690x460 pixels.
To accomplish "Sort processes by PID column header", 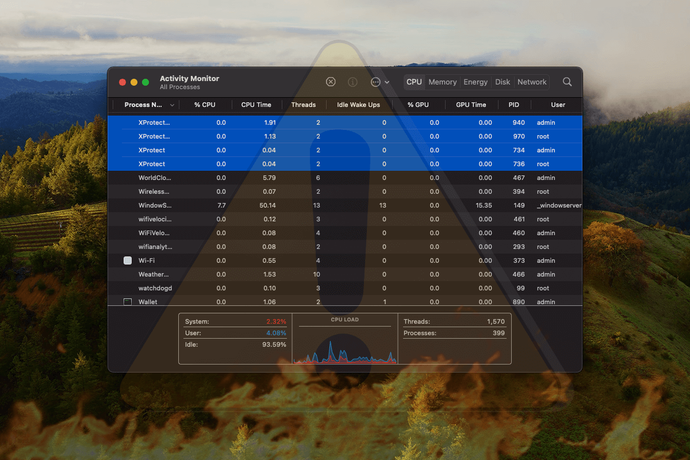I will [x=513, y=105].
